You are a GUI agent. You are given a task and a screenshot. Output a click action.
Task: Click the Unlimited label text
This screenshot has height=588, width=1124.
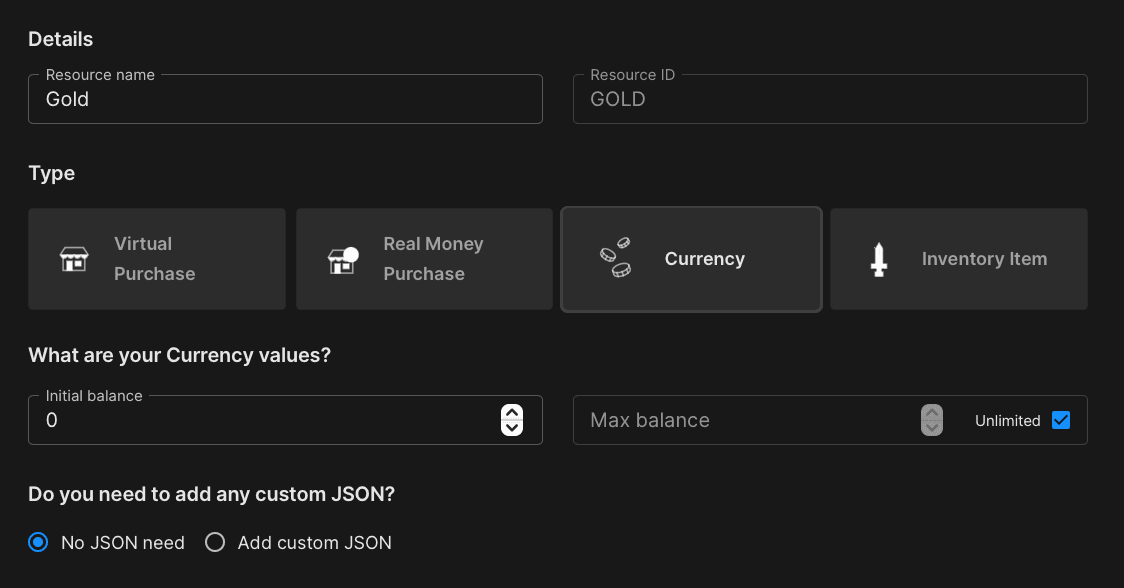[1007, 421]
